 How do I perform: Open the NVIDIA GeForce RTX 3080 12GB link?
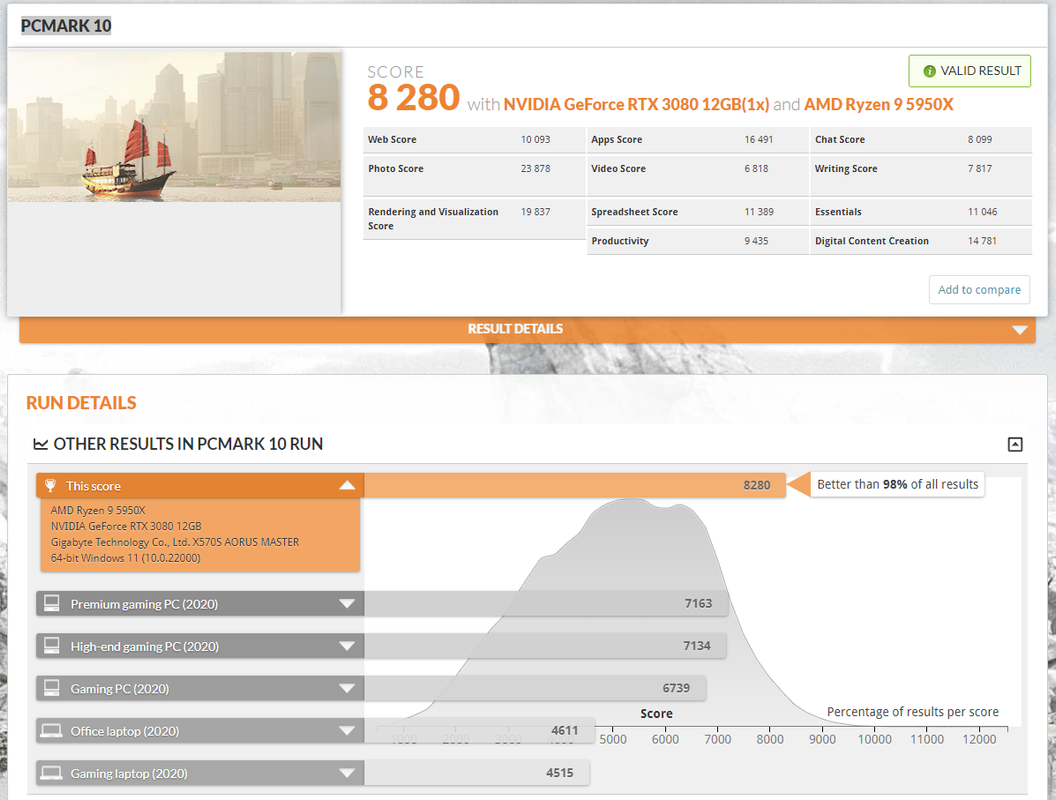pos(636,104)
